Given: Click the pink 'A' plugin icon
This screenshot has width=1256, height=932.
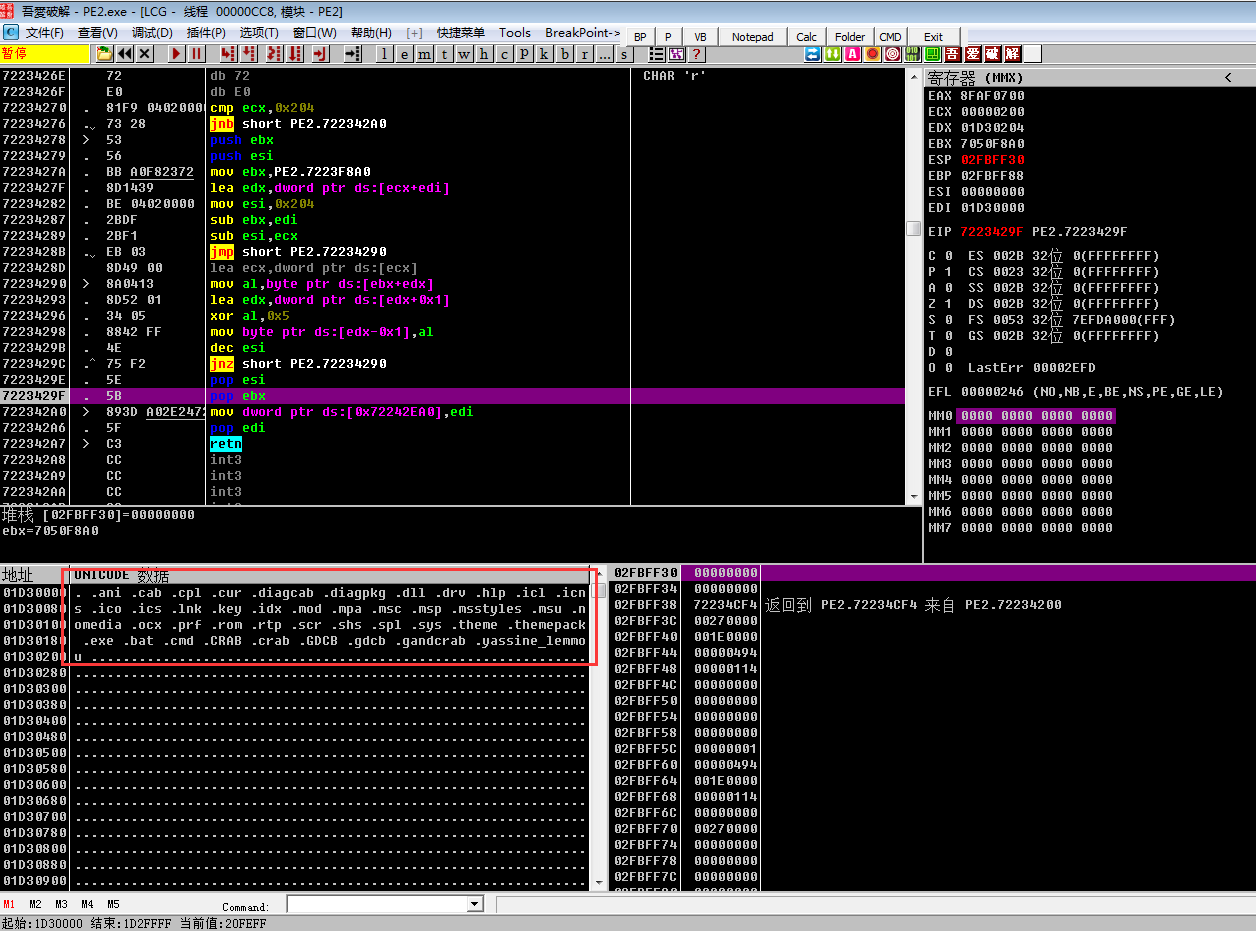Looking at the screenshot, I should tap(853, 54).
